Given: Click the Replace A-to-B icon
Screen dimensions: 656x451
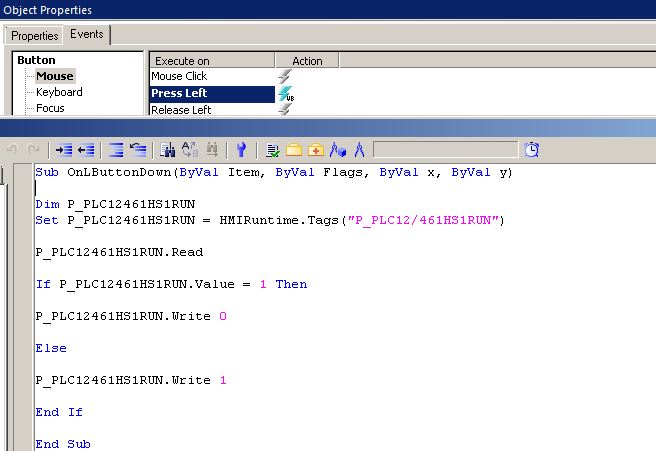Looking at the screenshot, I should [190, 149].
